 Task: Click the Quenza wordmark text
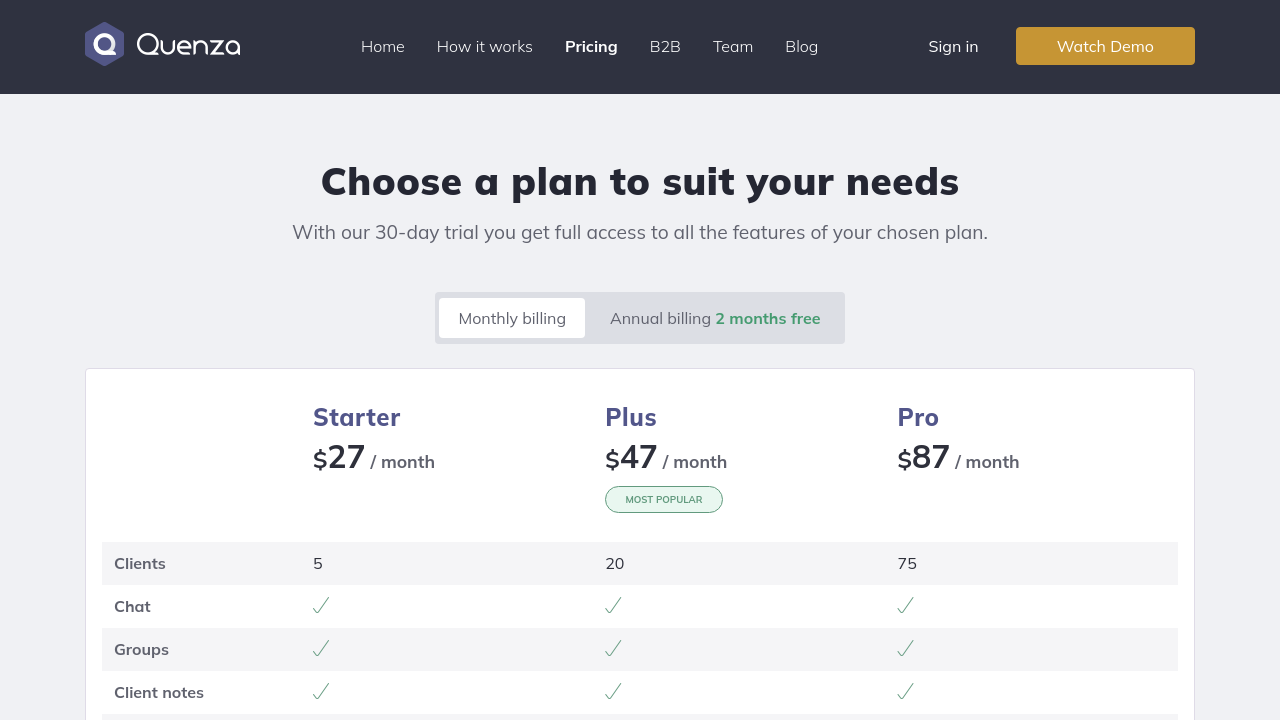click(x=188, y=45)
